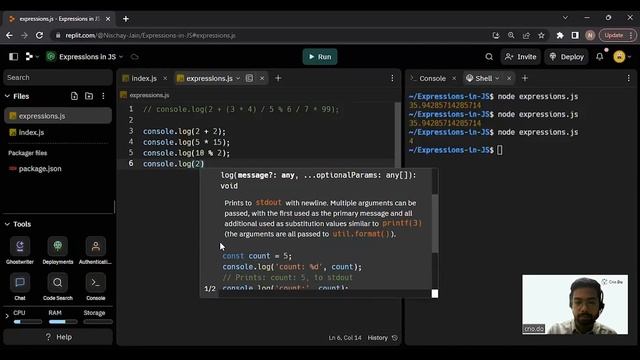The image size is (640, 360).
Task: Click the Deploy button
Action: 567,57
